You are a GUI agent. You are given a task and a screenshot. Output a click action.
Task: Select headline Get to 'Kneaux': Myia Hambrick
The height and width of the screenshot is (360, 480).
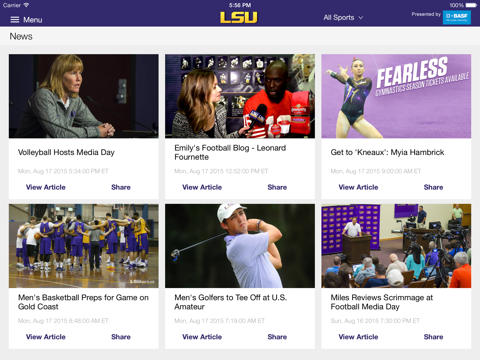tap(387, 152)
